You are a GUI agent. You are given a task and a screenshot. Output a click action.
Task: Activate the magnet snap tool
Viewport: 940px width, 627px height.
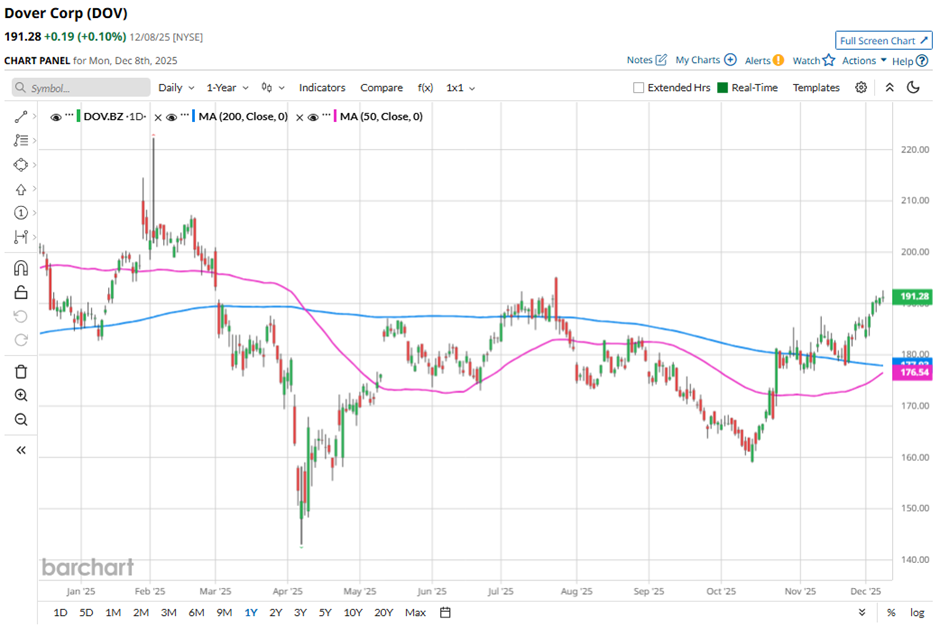pyautogui.click(x=20, y=268)
